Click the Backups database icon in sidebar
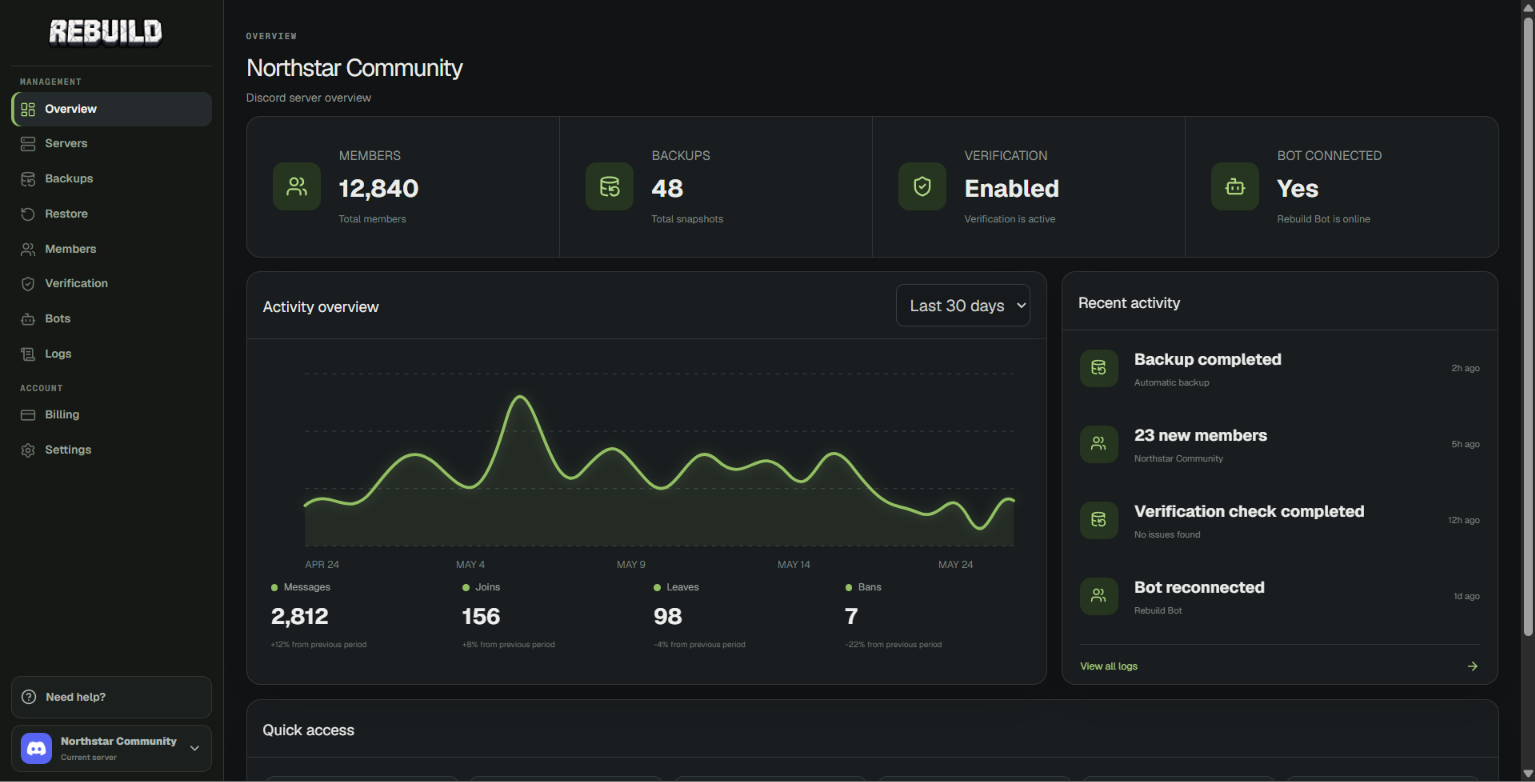The image size is (1535, 782). [28, 179]
